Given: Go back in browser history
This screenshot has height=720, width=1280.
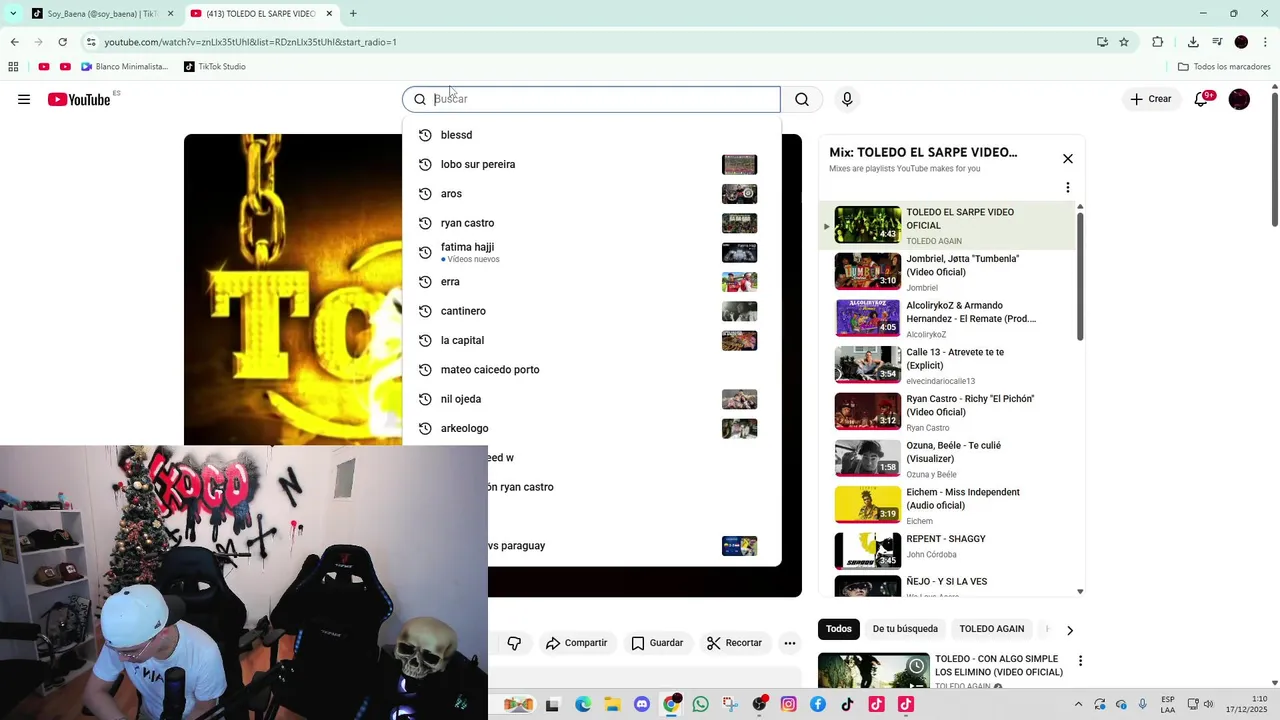Looking at the screenshot, I should pyautogui.click(x=14, y=42).
